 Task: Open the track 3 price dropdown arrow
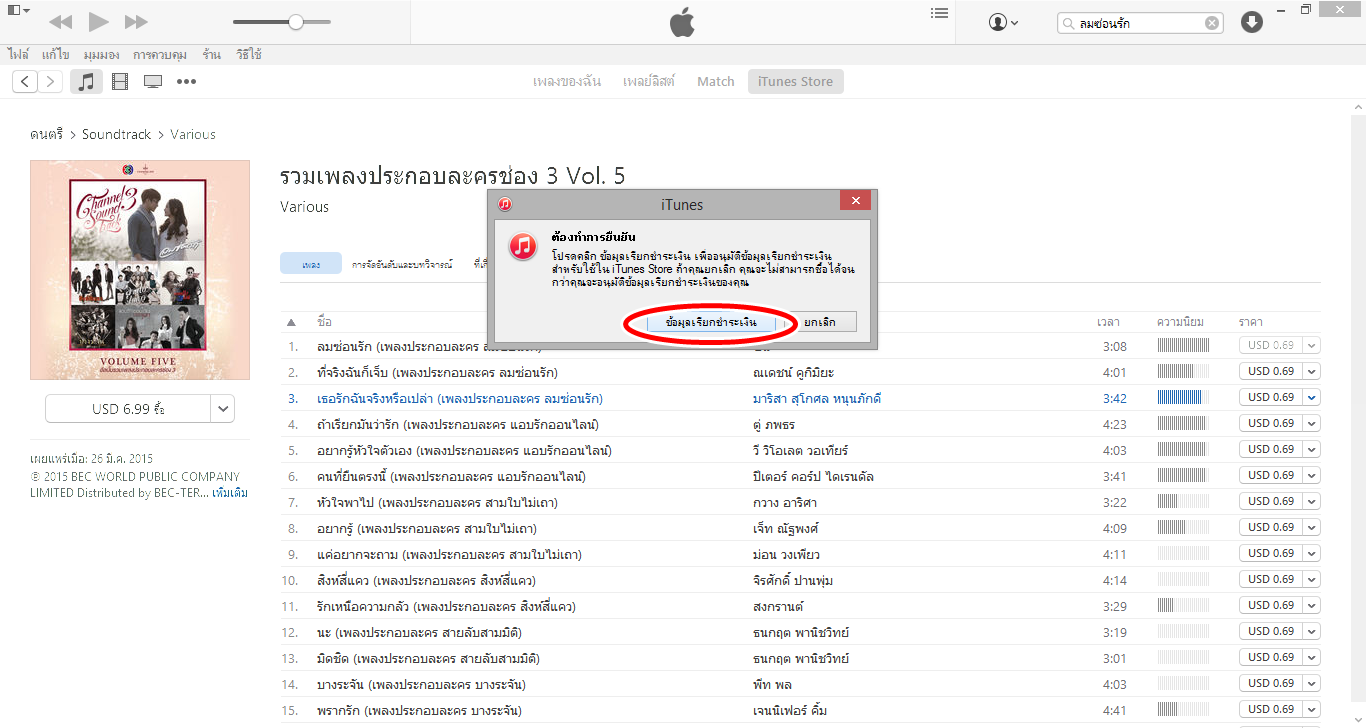pyautogui.click(x=1311, y=397)
